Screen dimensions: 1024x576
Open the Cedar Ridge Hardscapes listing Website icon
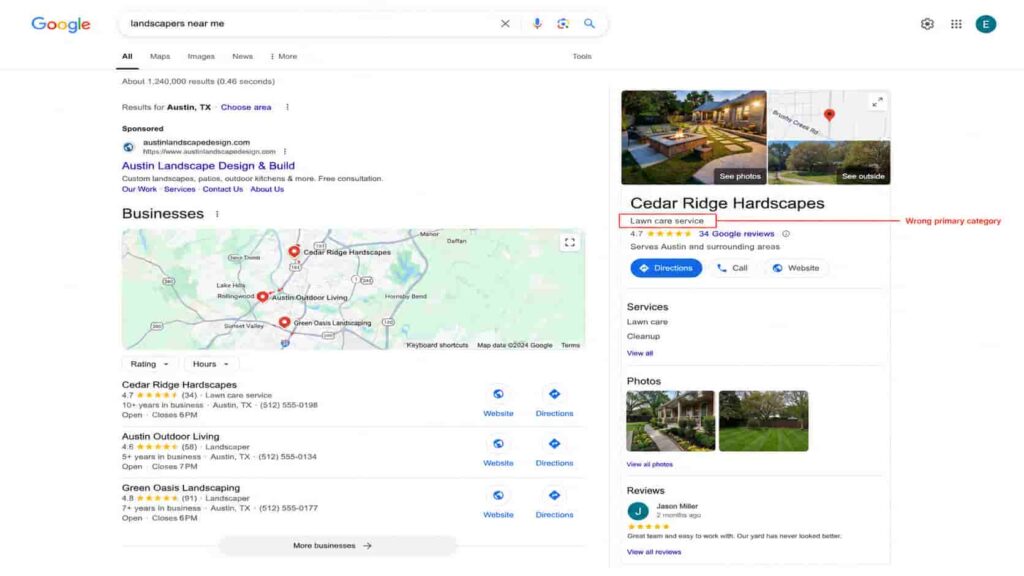(498, 394)
